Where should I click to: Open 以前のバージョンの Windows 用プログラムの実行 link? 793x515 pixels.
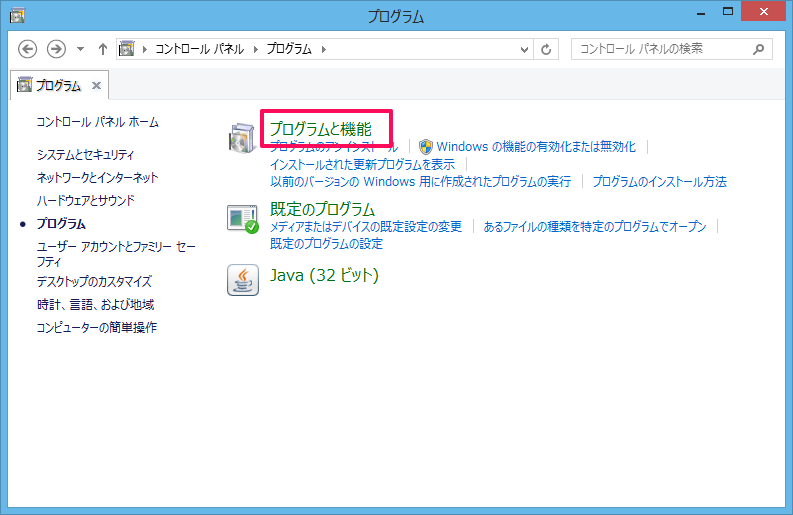420,182
